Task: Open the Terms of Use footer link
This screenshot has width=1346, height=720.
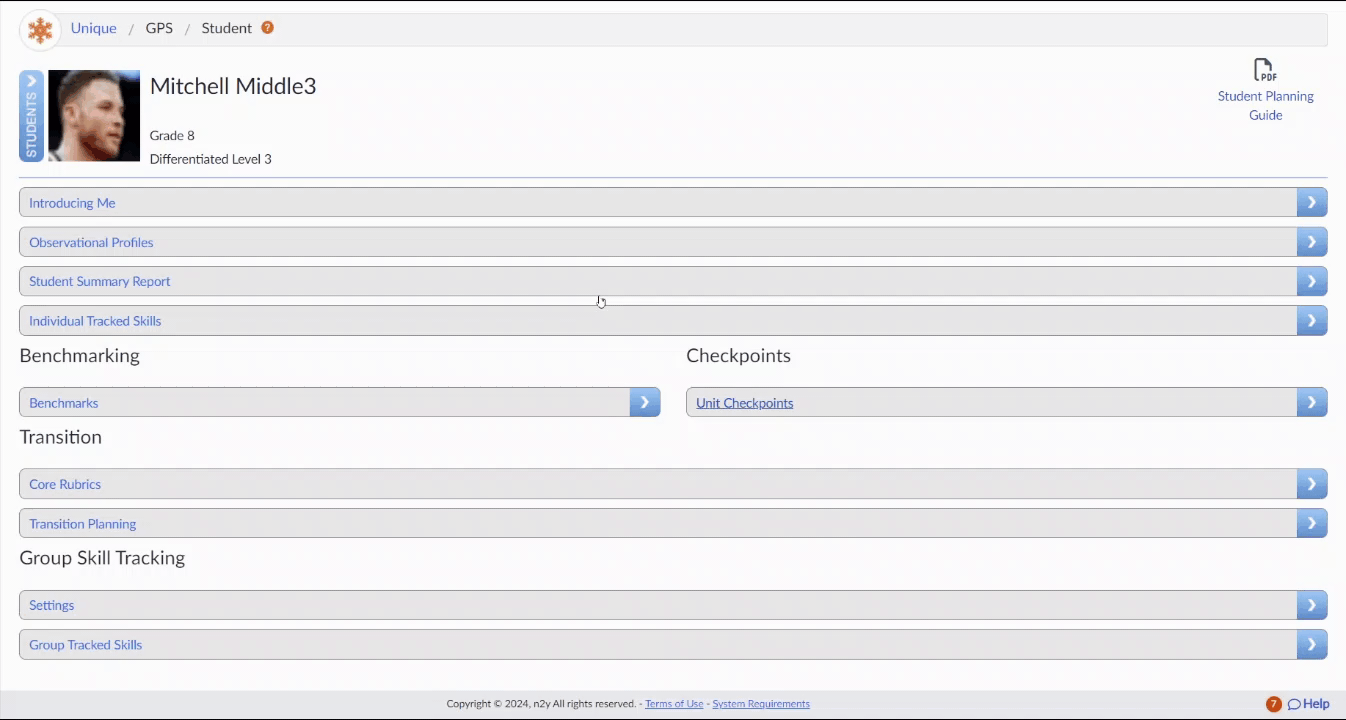Action: pos(674,704)
